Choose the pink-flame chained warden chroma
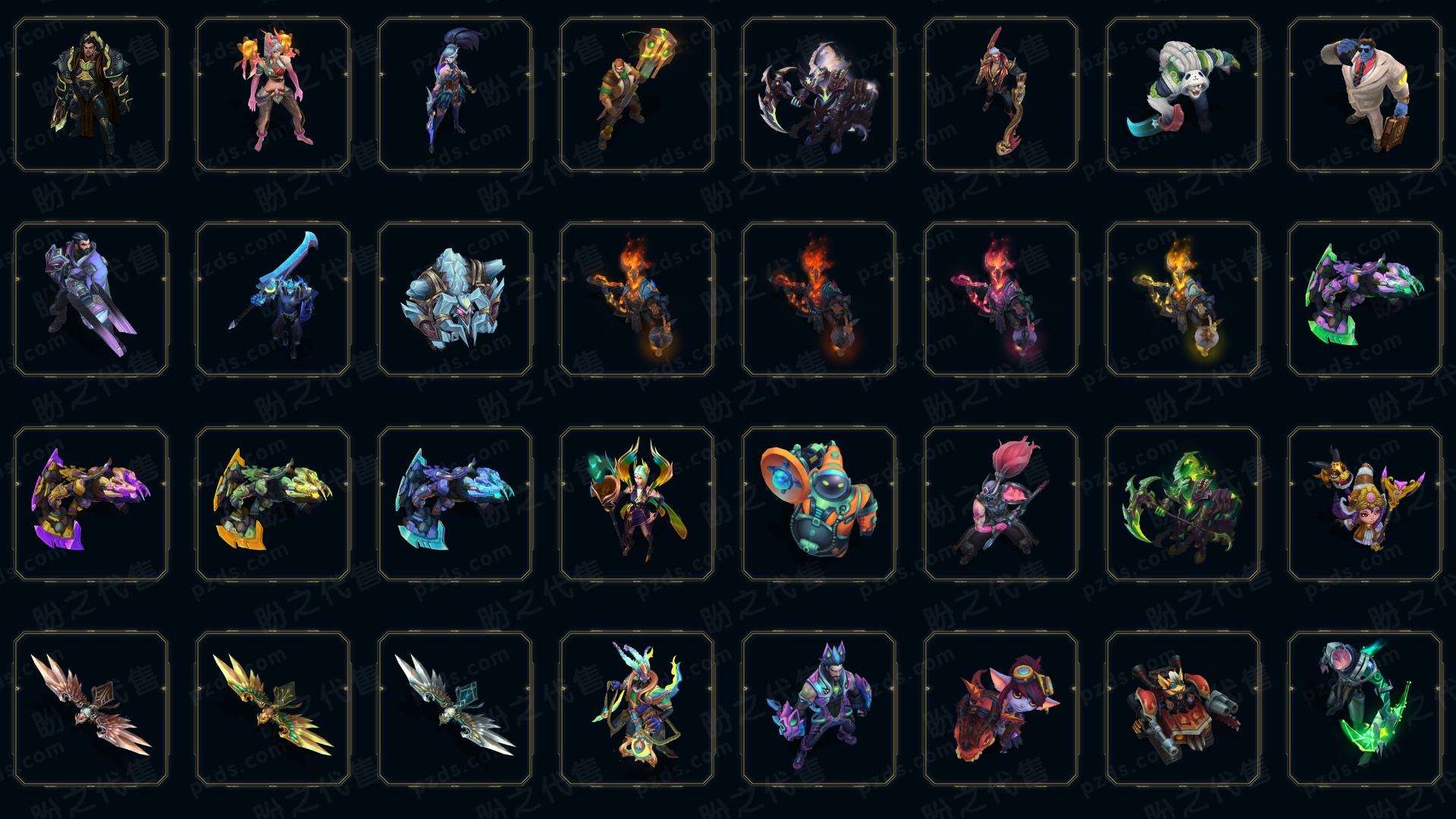 coord(1001,299)
